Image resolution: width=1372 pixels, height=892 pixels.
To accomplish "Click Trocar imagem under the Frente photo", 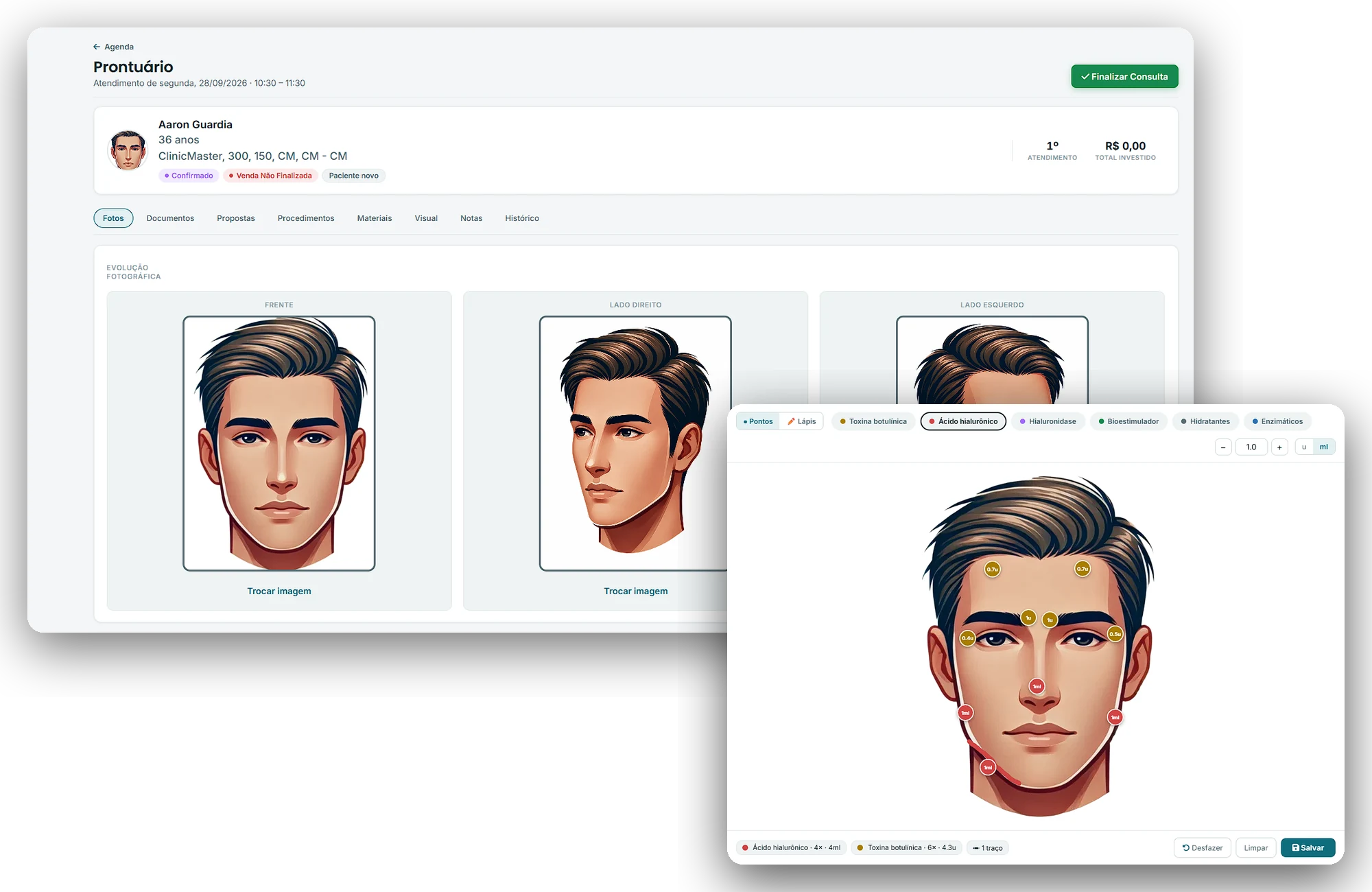I will [279, 591].
